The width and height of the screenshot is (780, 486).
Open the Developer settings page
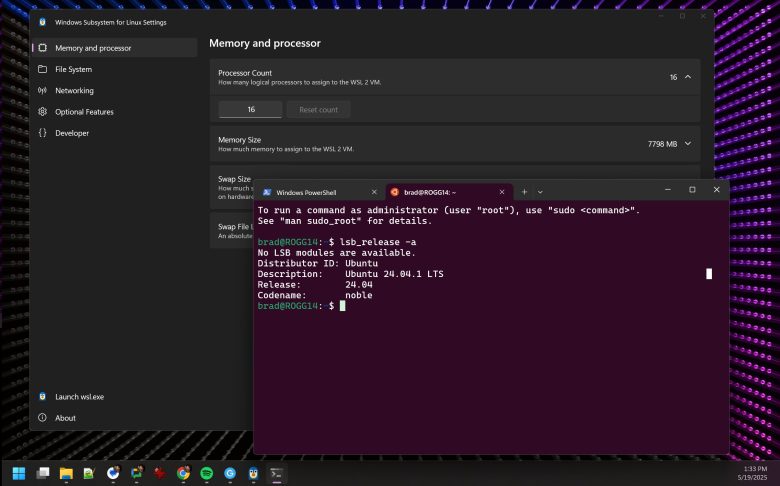[114, 133]
